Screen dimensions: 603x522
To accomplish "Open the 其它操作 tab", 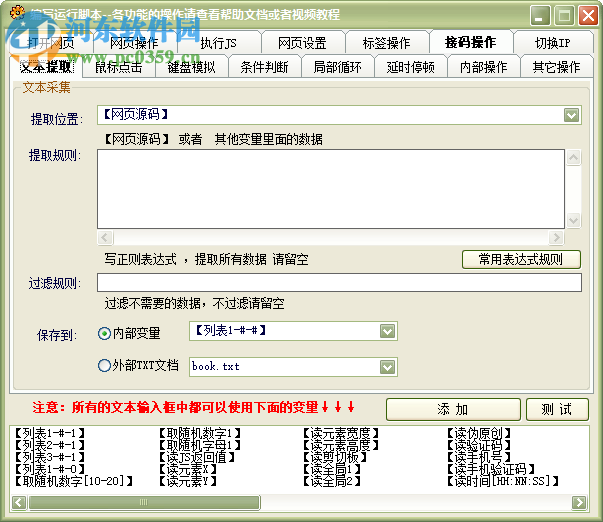I will [556, 67].
